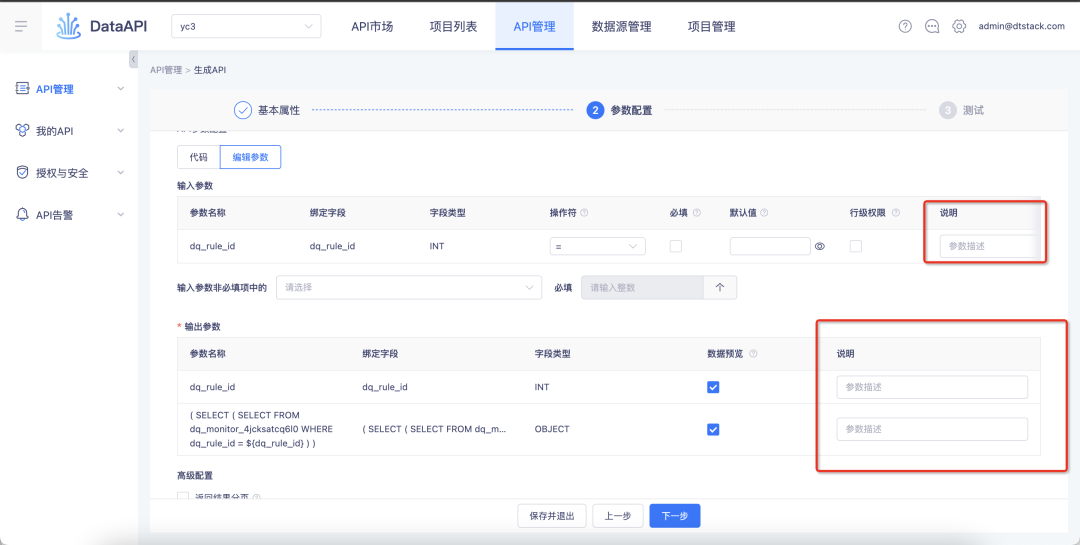Click the 我的API sidebar icon
Screen dimensions: 1080x545
tap(23, 130)
